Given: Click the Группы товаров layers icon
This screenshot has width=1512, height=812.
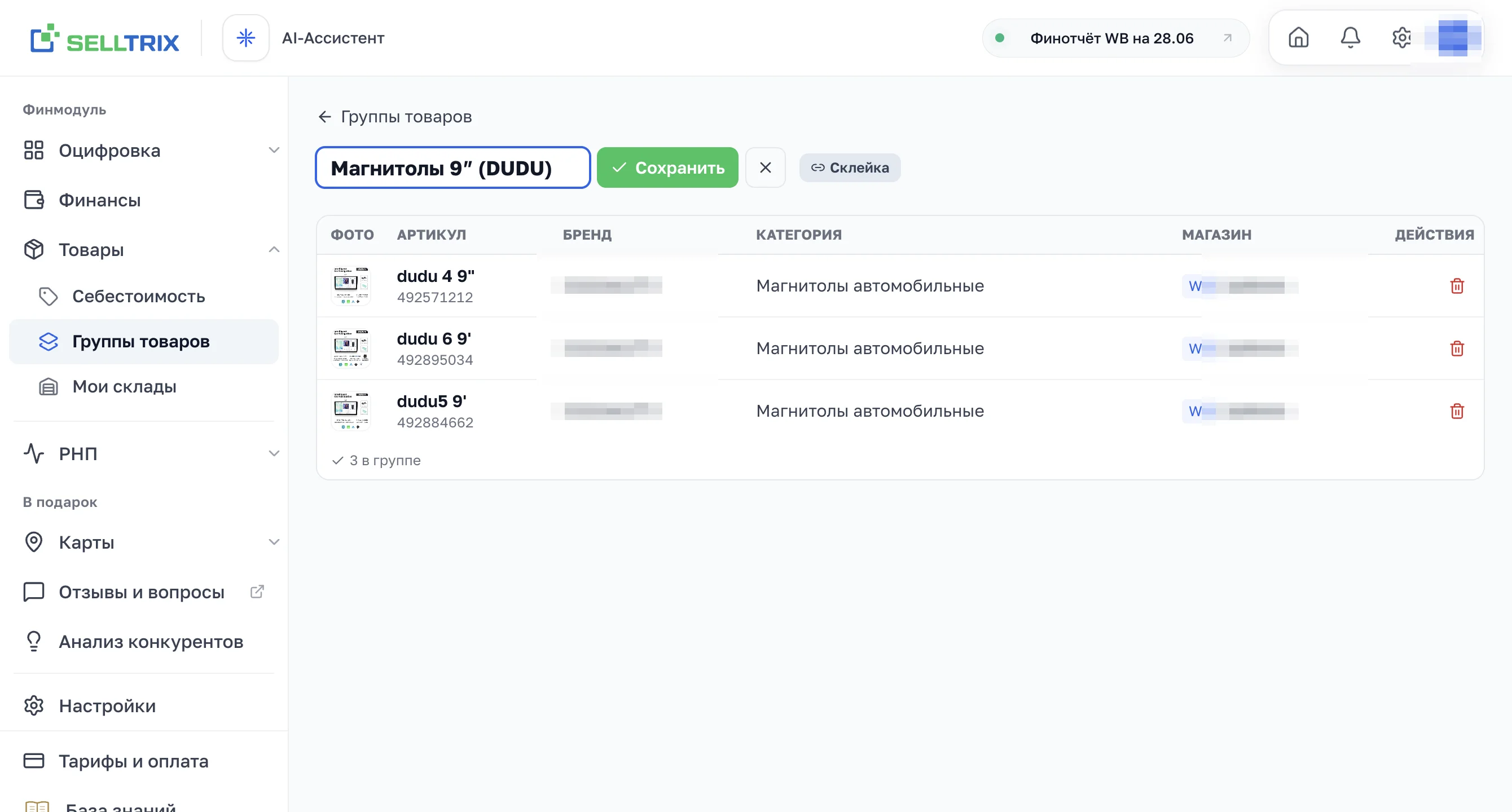Looking at the screenshot, I should pyautogui.click(x=48, y=342).
